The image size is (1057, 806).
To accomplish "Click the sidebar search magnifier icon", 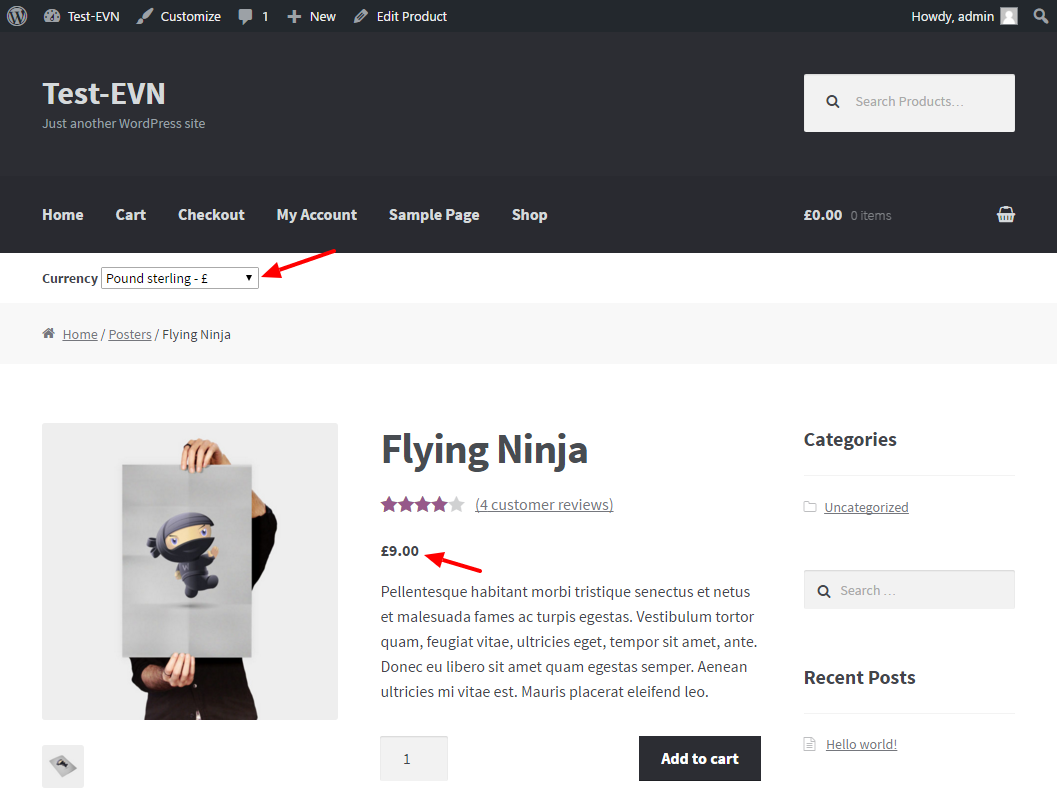I will coord(824,591).
